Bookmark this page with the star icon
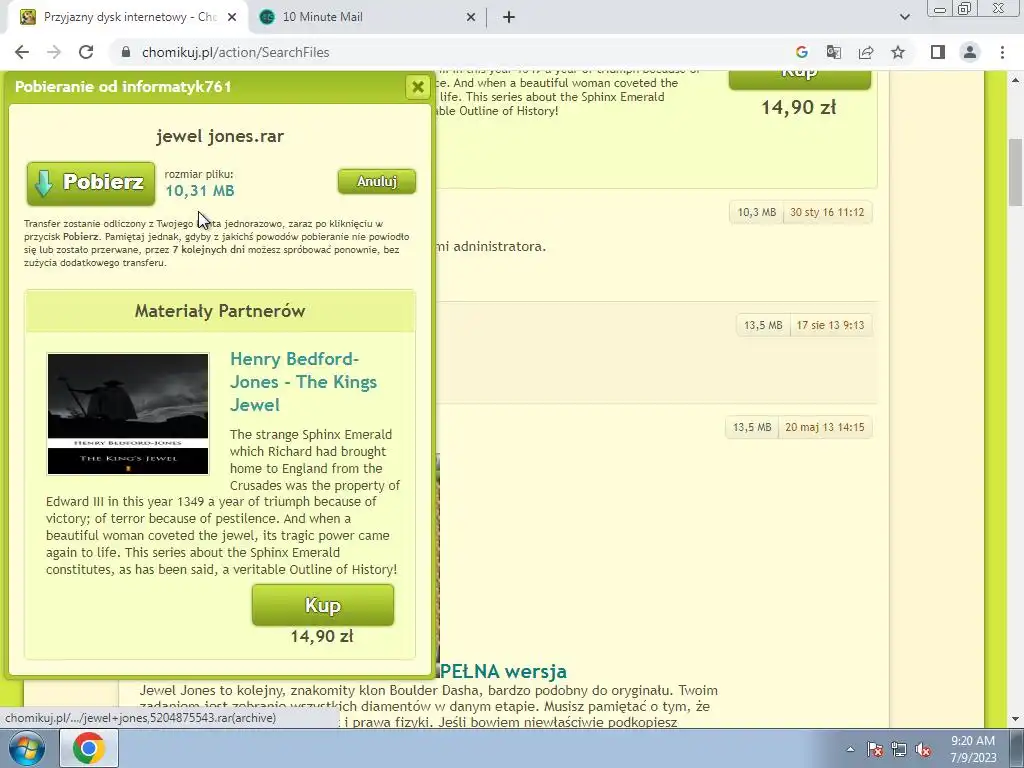The width and height of the screenshot is (1024, 768). [x=898, y=52]
